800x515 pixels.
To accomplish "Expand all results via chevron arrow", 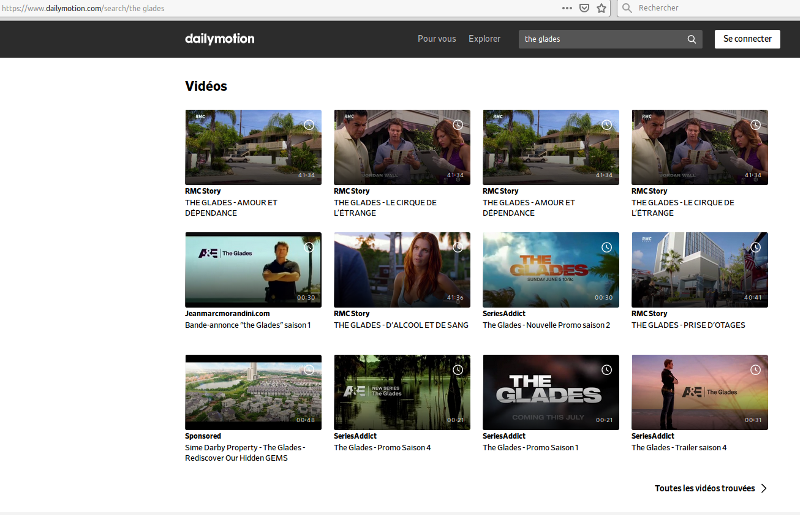I will click(x=764, y=488).
